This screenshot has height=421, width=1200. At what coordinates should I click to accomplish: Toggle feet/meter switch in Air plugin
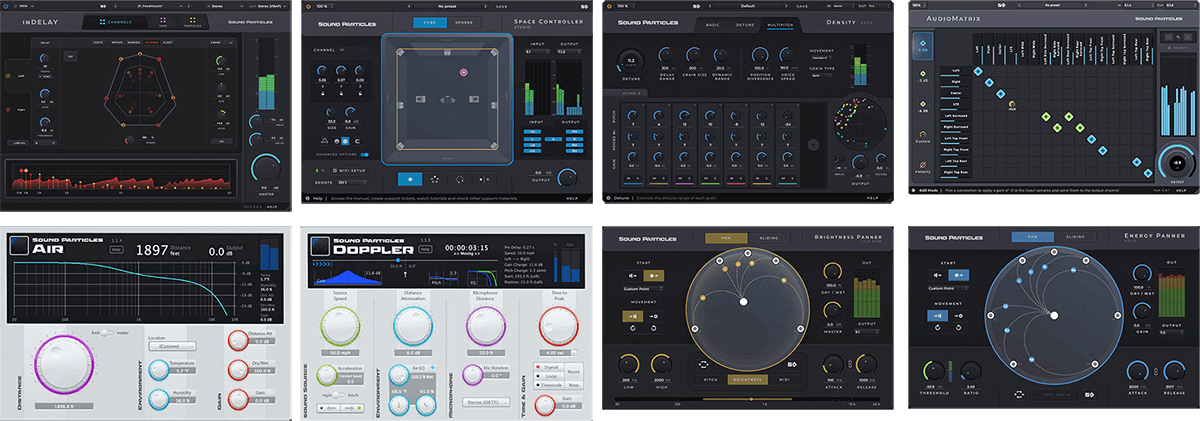click(107, 333)
